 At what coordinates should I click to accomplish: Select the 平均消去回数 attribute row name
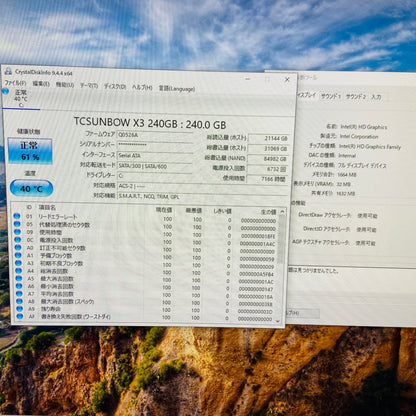click(57, 294)
